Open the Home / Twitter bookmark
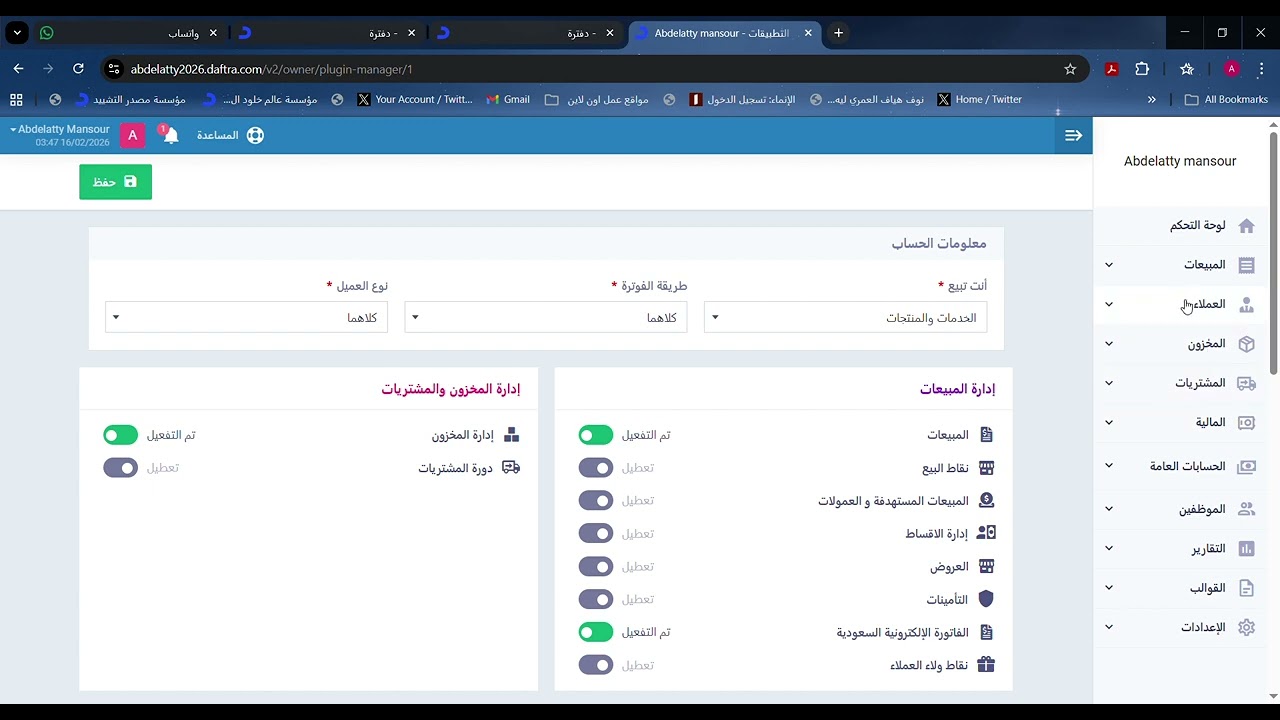This screenshot has height=720, width=1280. [x=979, y=100]
